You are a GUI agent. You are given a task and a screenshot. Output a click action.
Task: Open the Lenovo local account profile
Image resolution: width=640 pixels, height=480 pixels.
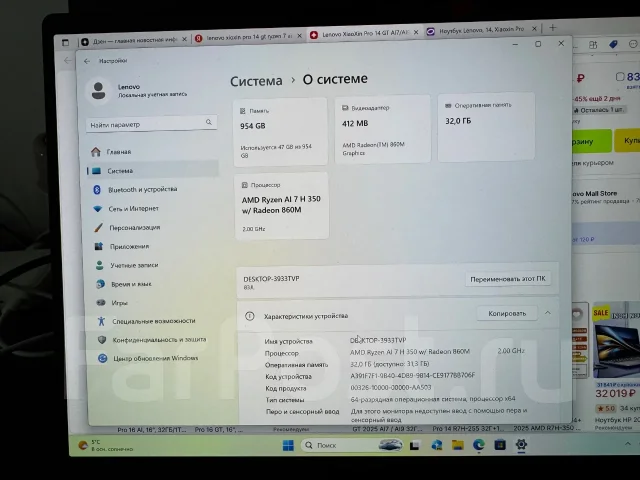pyautogui.click(x=139, y=90)
